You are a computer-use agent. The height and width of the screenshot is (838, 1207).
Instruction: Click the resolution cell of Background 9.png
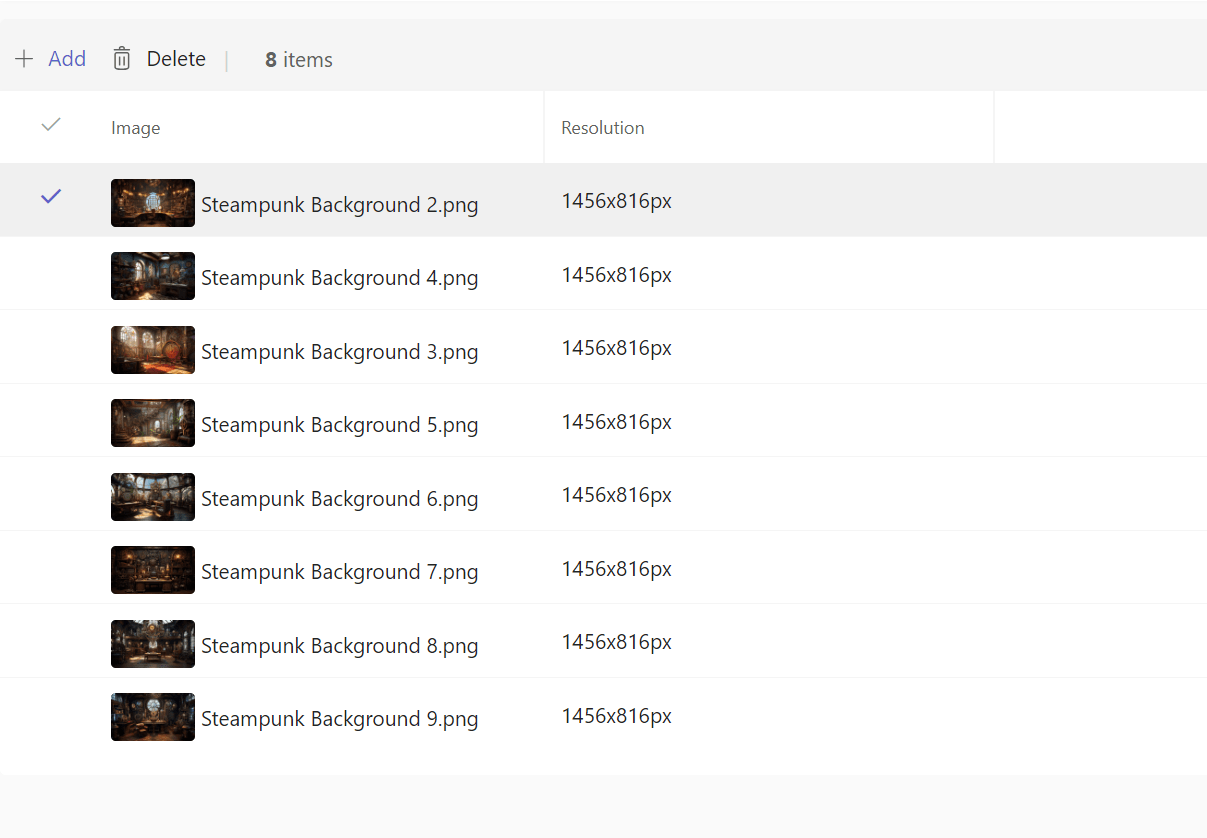tap(617, 716)
